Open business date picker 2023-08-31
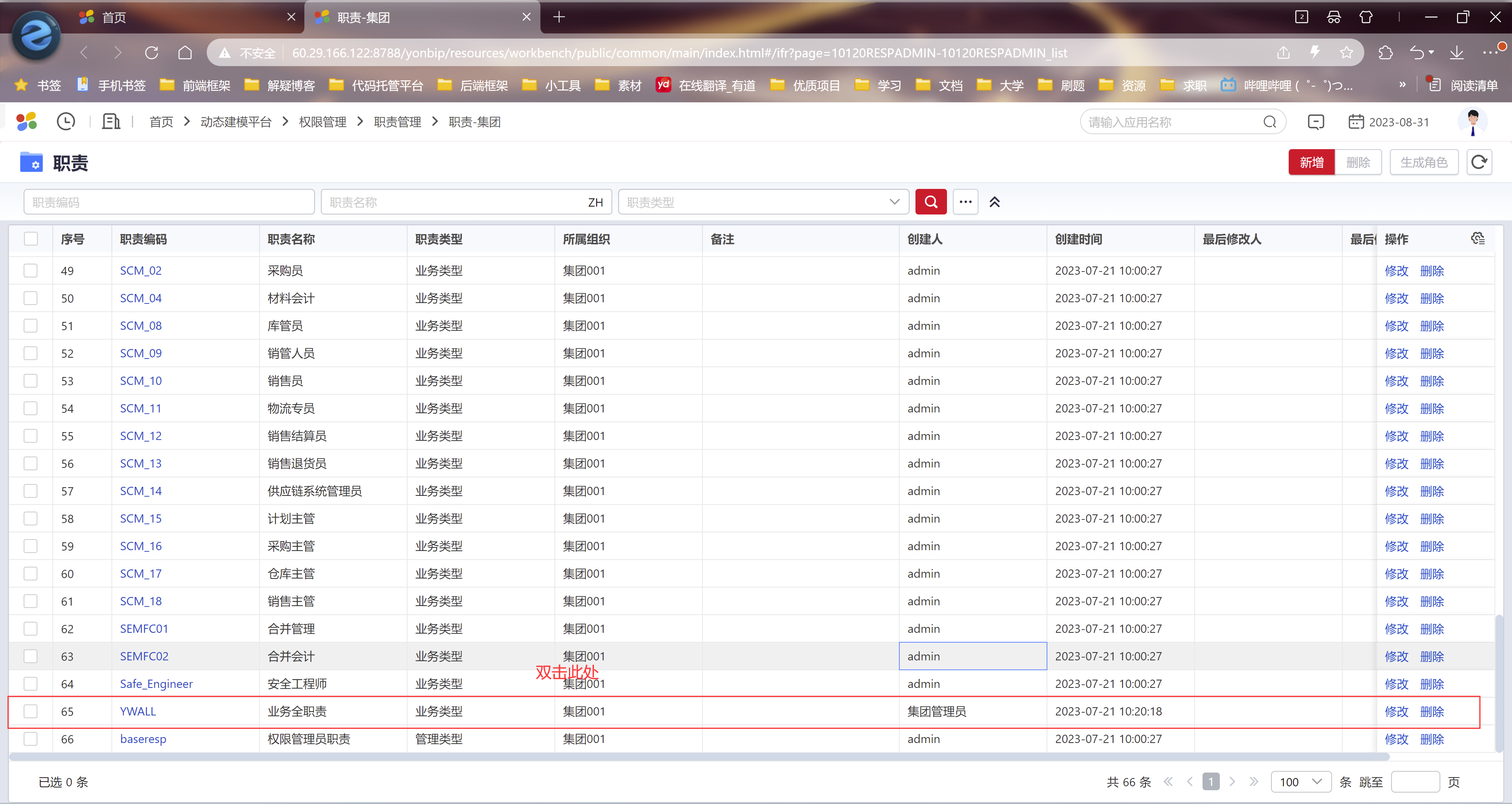This screenshot has height=804, width=1512. pos(1389,122)
